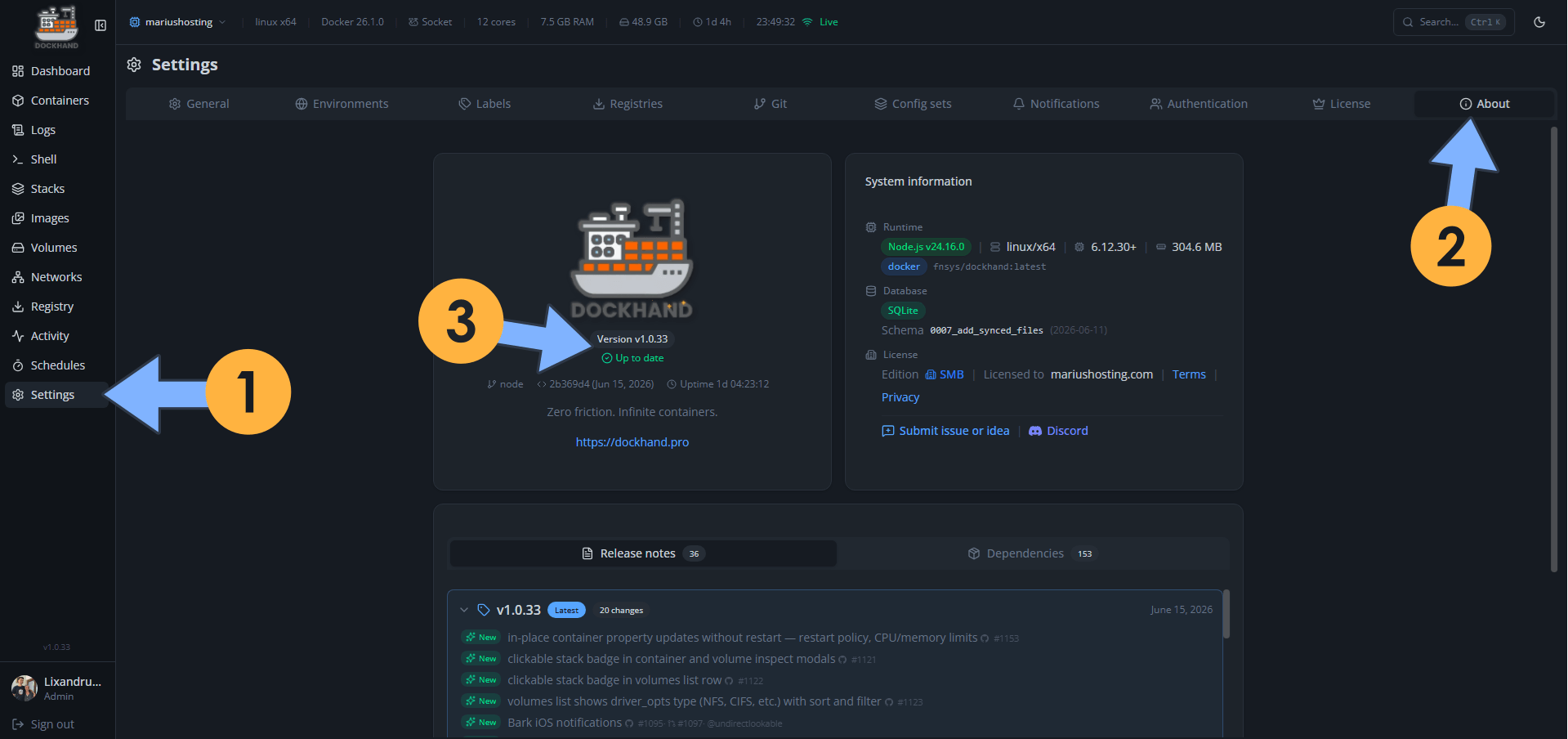
Task: Open the mariushosting environment dropdown
Action: point(177,22)
